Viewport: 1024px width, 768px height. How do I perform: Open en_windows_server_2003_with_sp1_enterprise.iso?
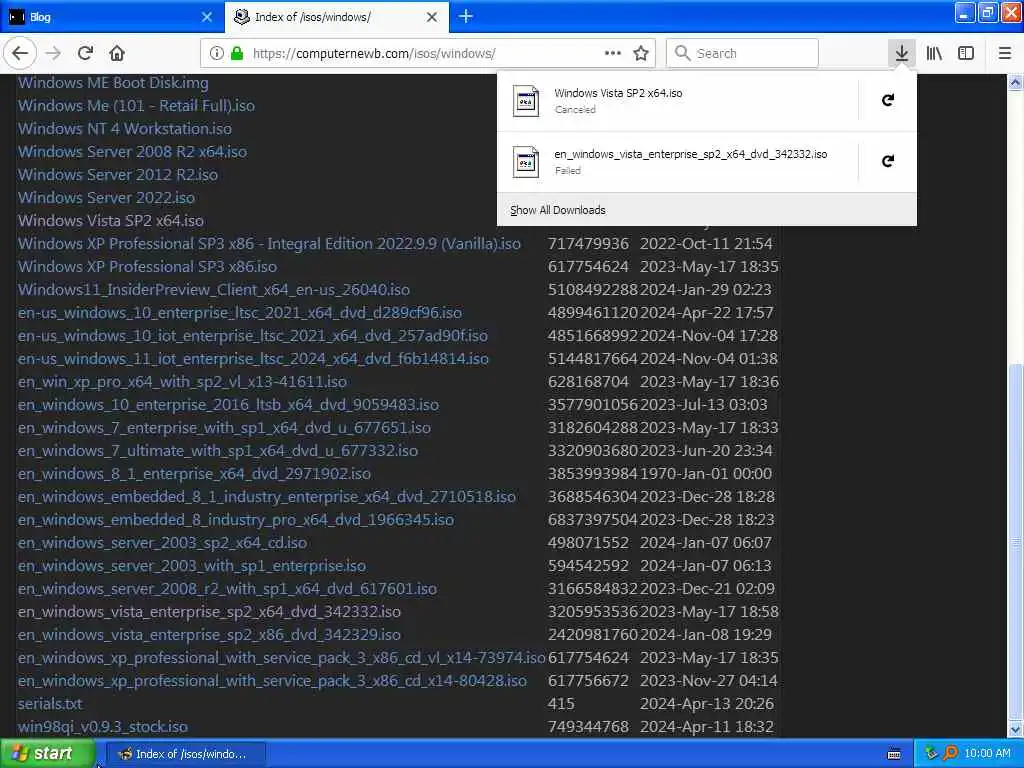tap(191, 566)
